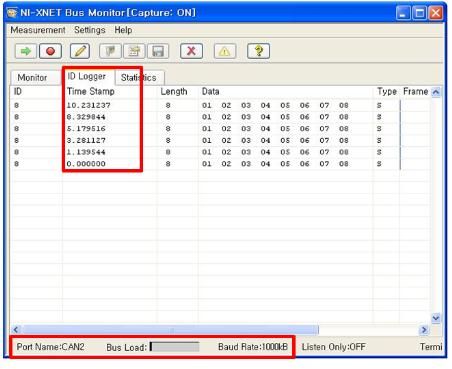Click the vertical scrollbar up arrow
Image resolution: width=452 pixels, height=369 pixels.
coord(436,92)
